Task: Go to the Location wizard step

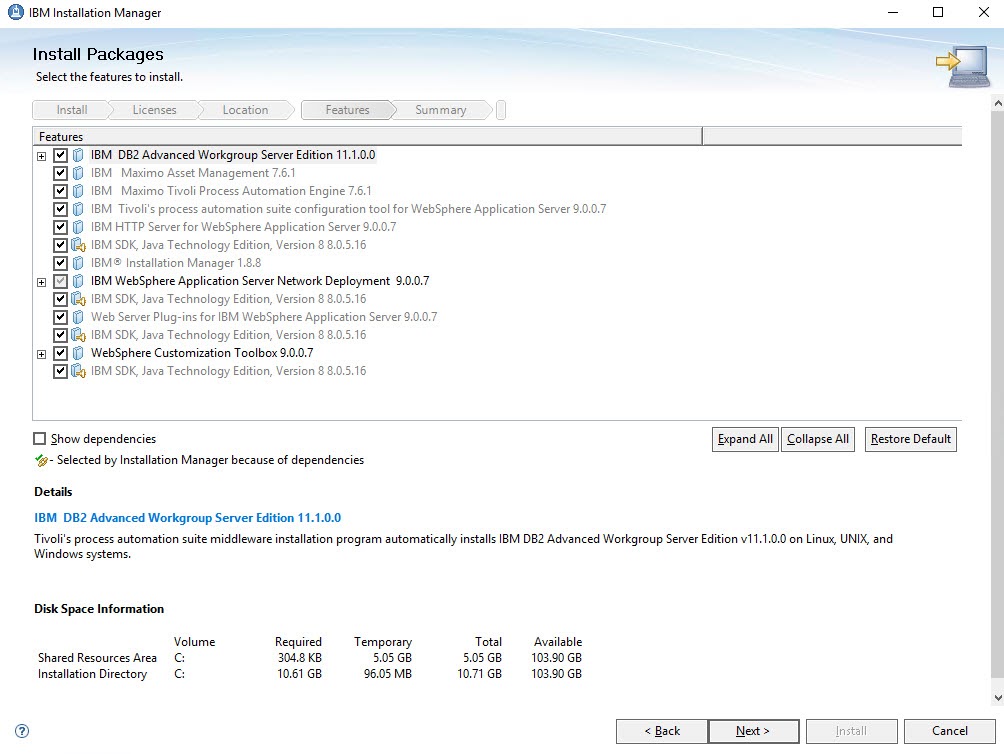Action: (245, 110)
